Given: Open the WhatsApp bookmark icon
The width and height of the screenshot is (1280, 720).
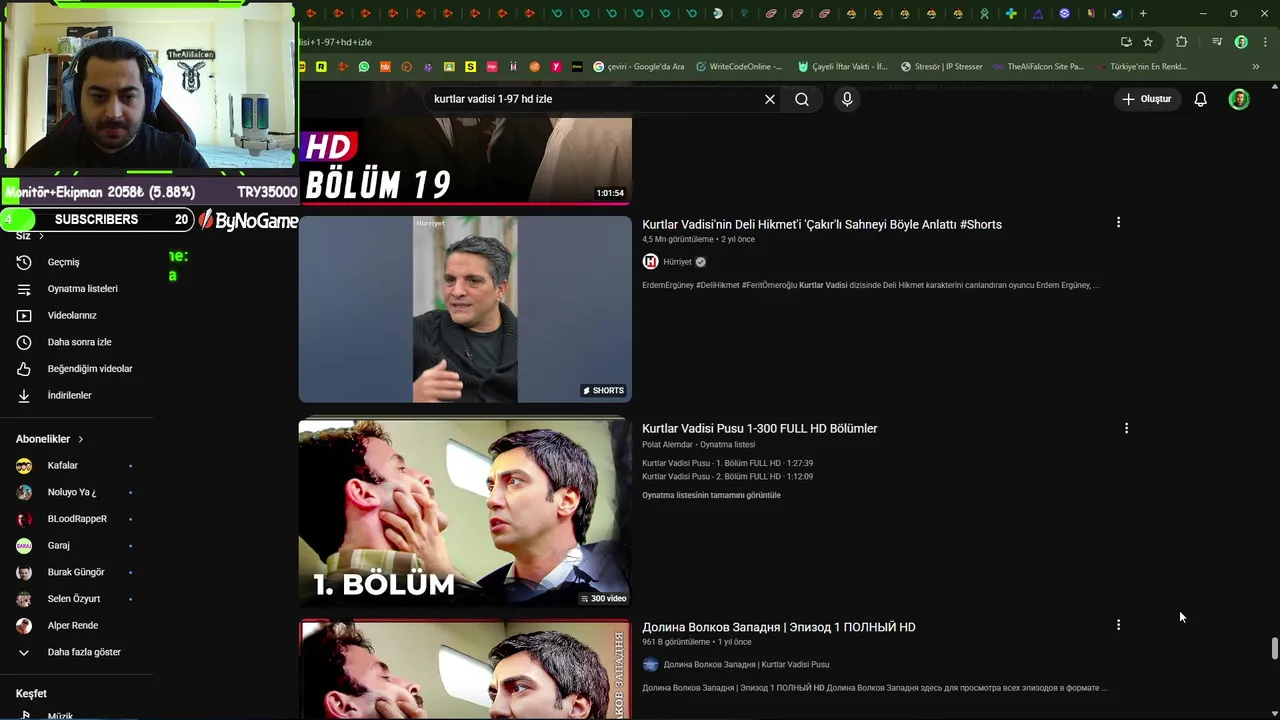Looking at the screenshot, I should (x=364, y=67).
